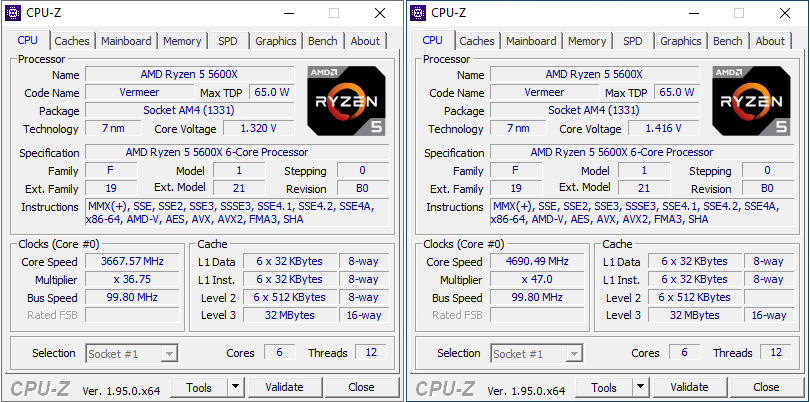Click the Tools button in right window
Screen dimensions: 810x402
604,387
